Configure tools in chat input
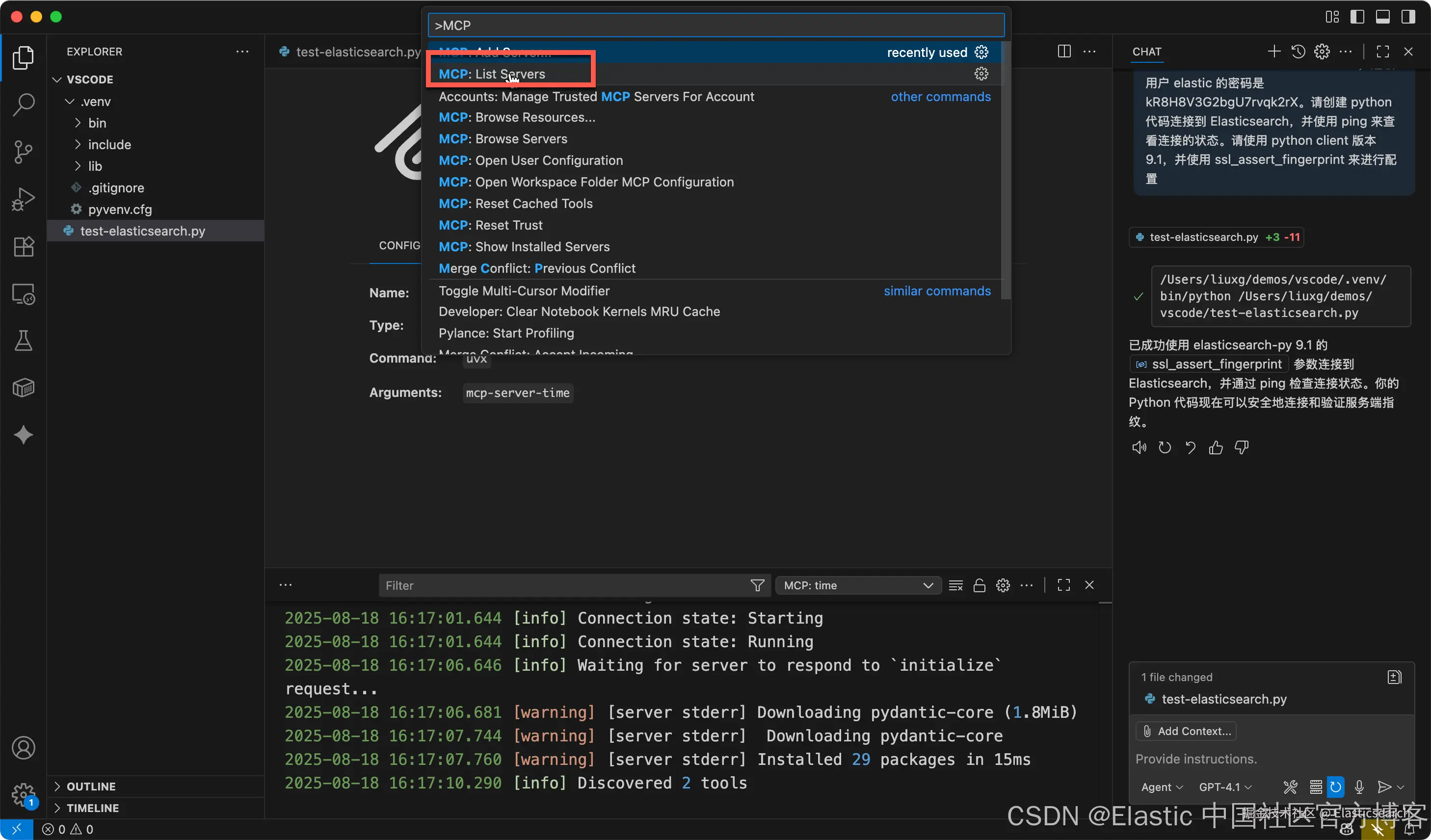 click(x=1290, y=787)
